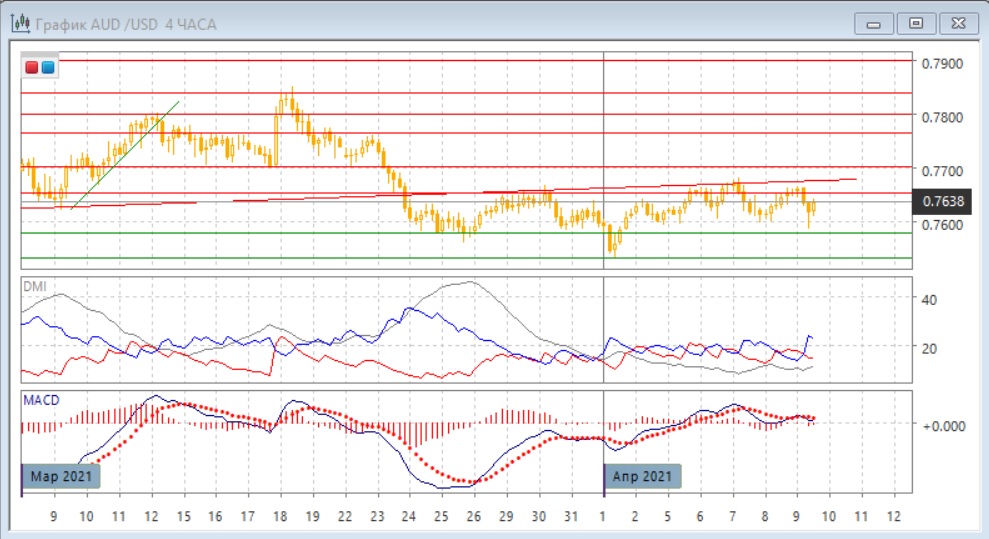
Task: Click the candlestick chart icon in title bar
Action: [20, 23]
